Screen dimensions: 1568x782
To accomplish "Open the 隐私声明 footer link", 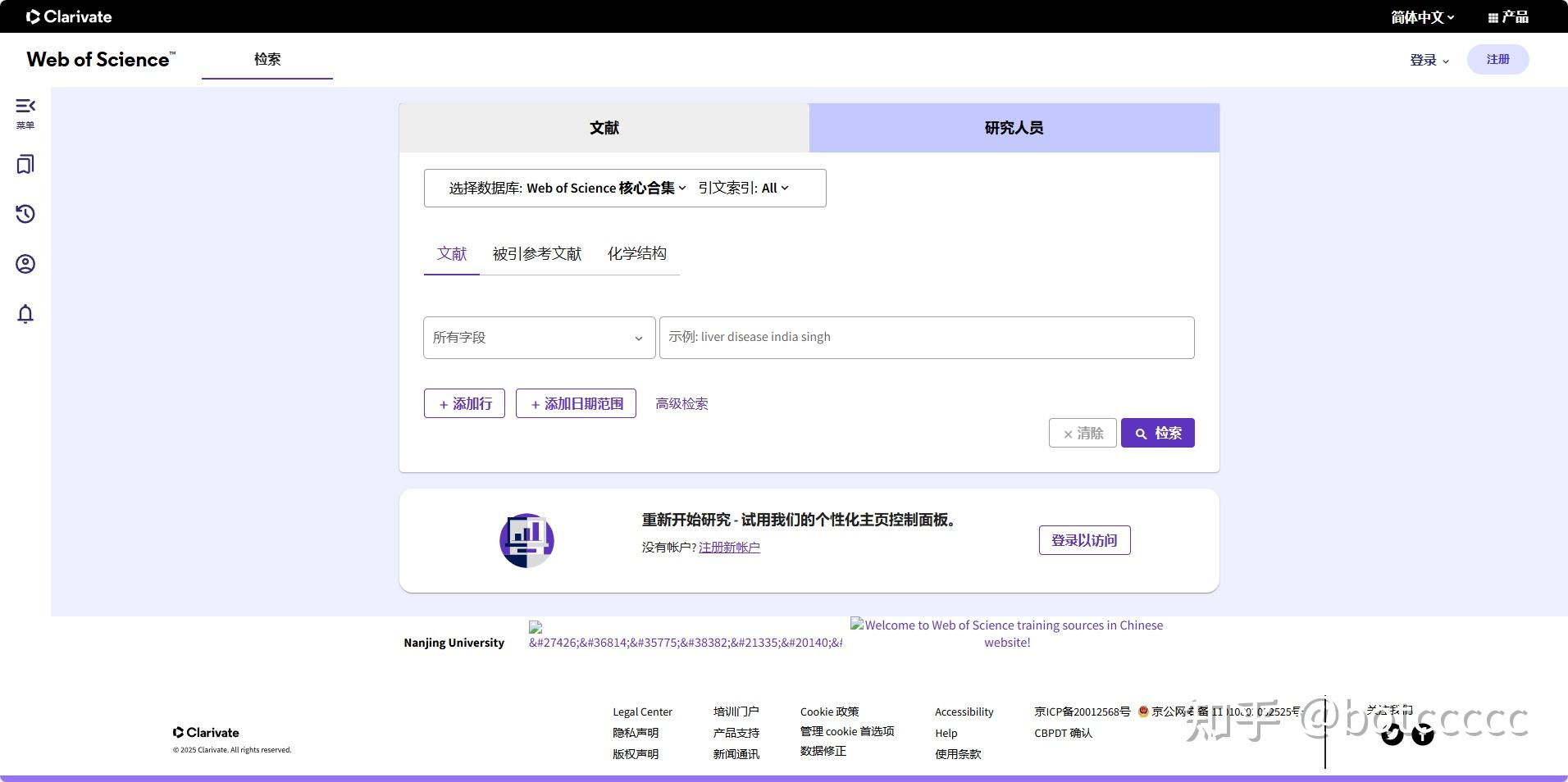I will [636, 733].
